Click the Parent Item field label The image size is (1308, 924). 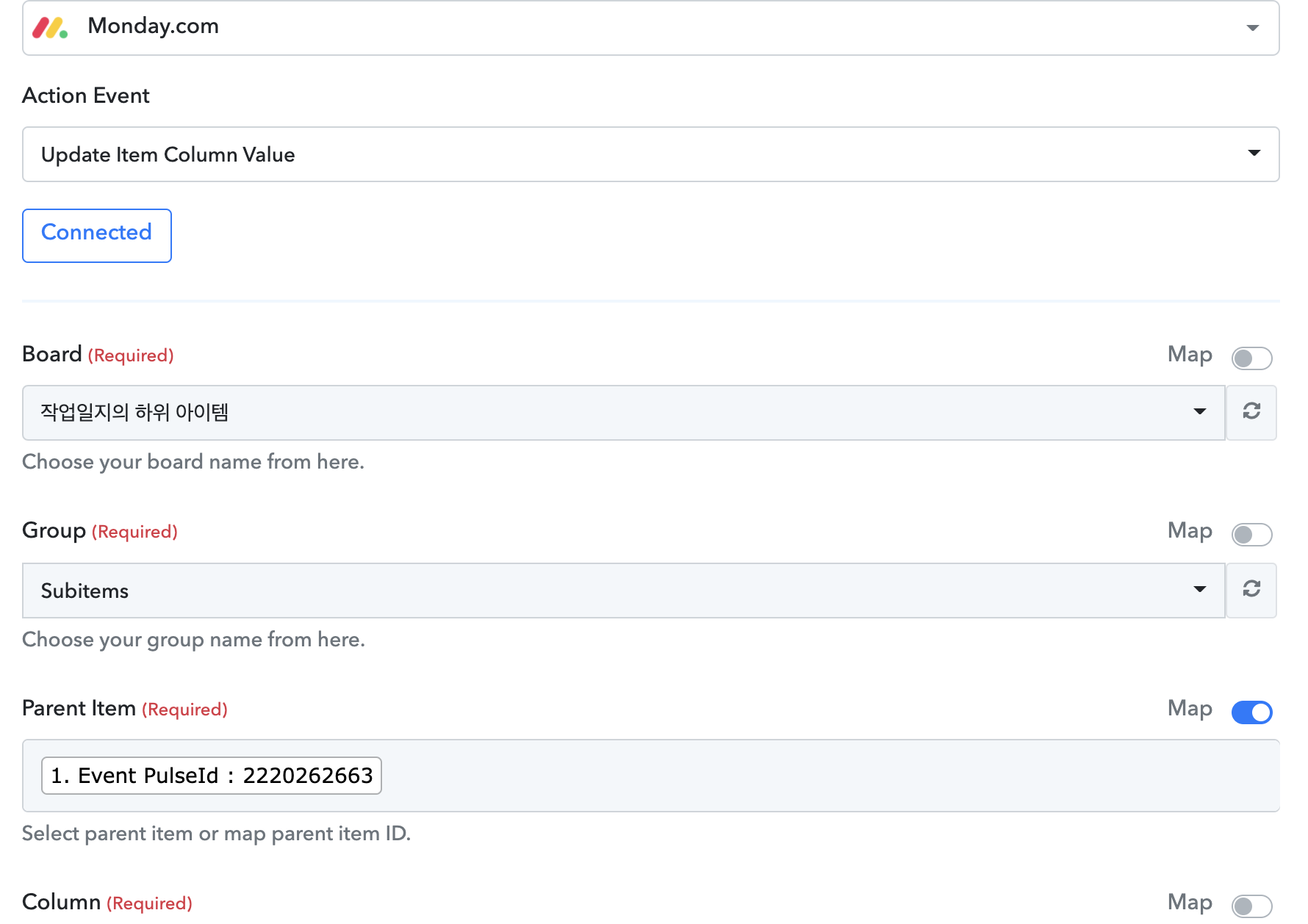click(79, 709)
